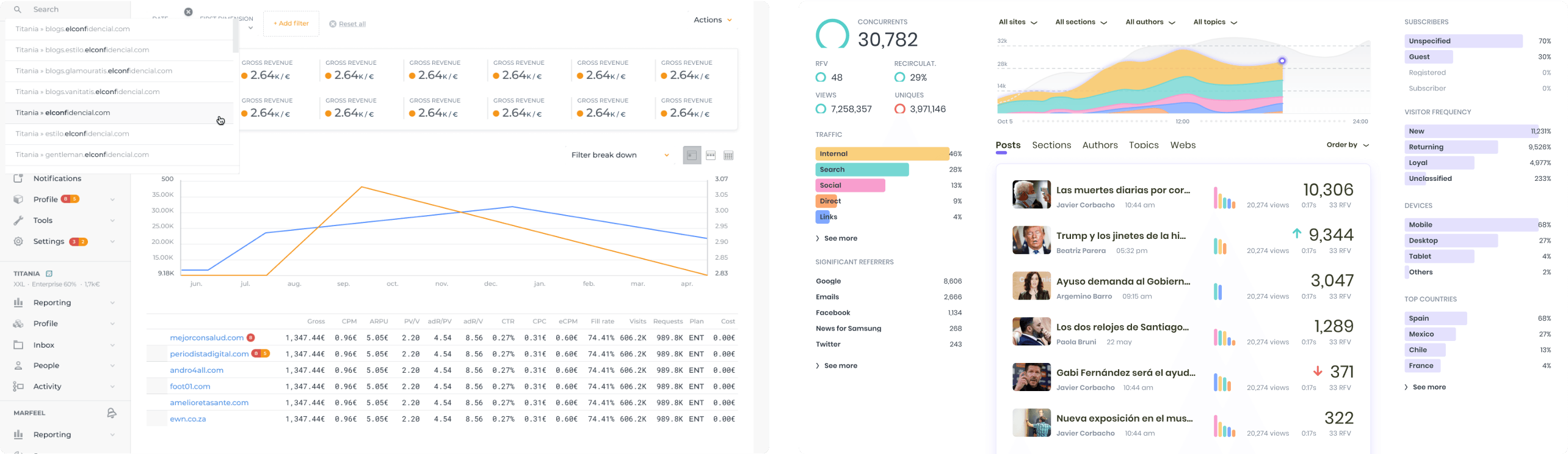Switch to the full table grid view icon
The image size is (1568, 454).
point(728,156)
